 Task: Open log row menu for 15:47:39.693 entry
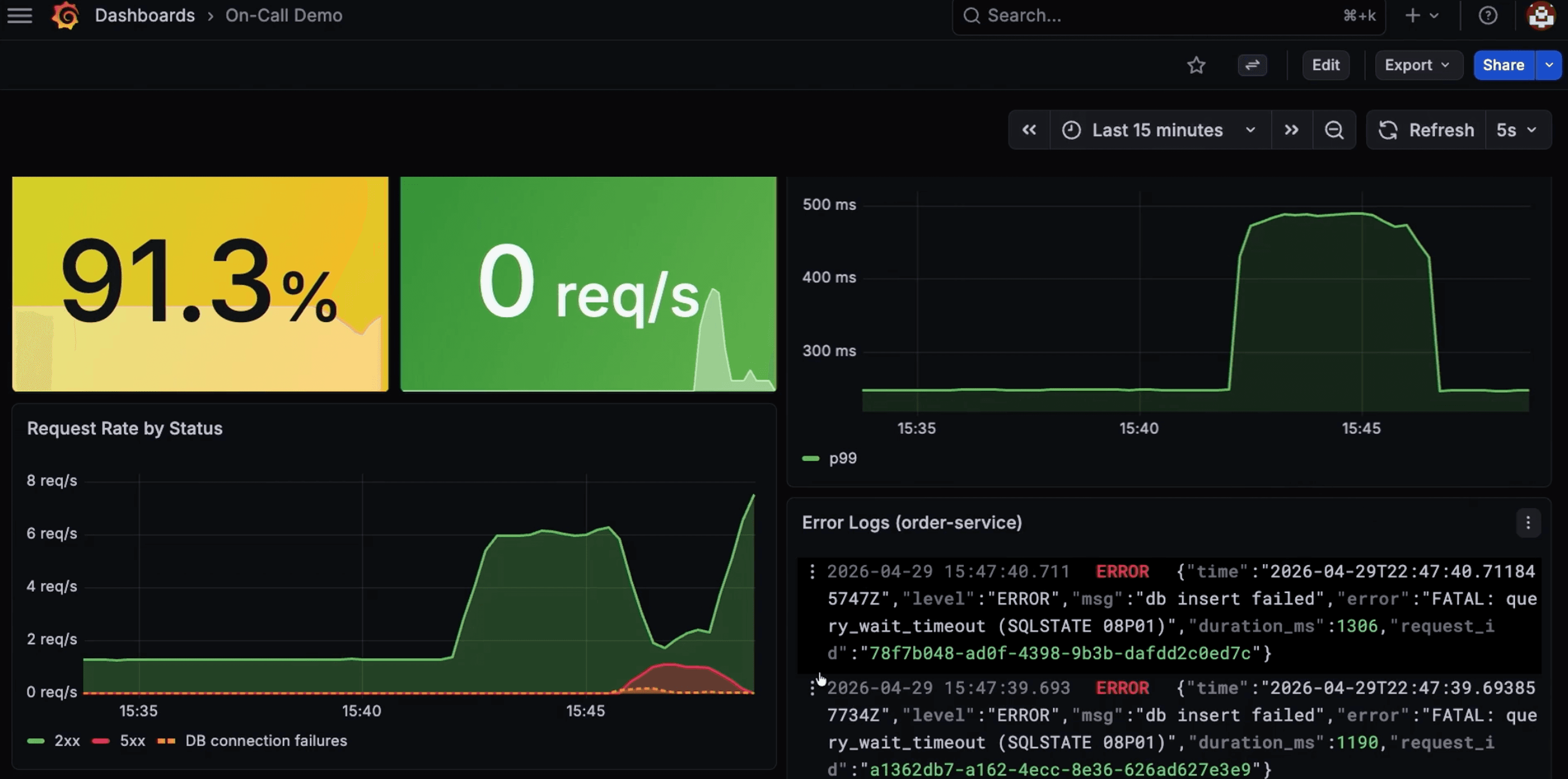point(812,688)
